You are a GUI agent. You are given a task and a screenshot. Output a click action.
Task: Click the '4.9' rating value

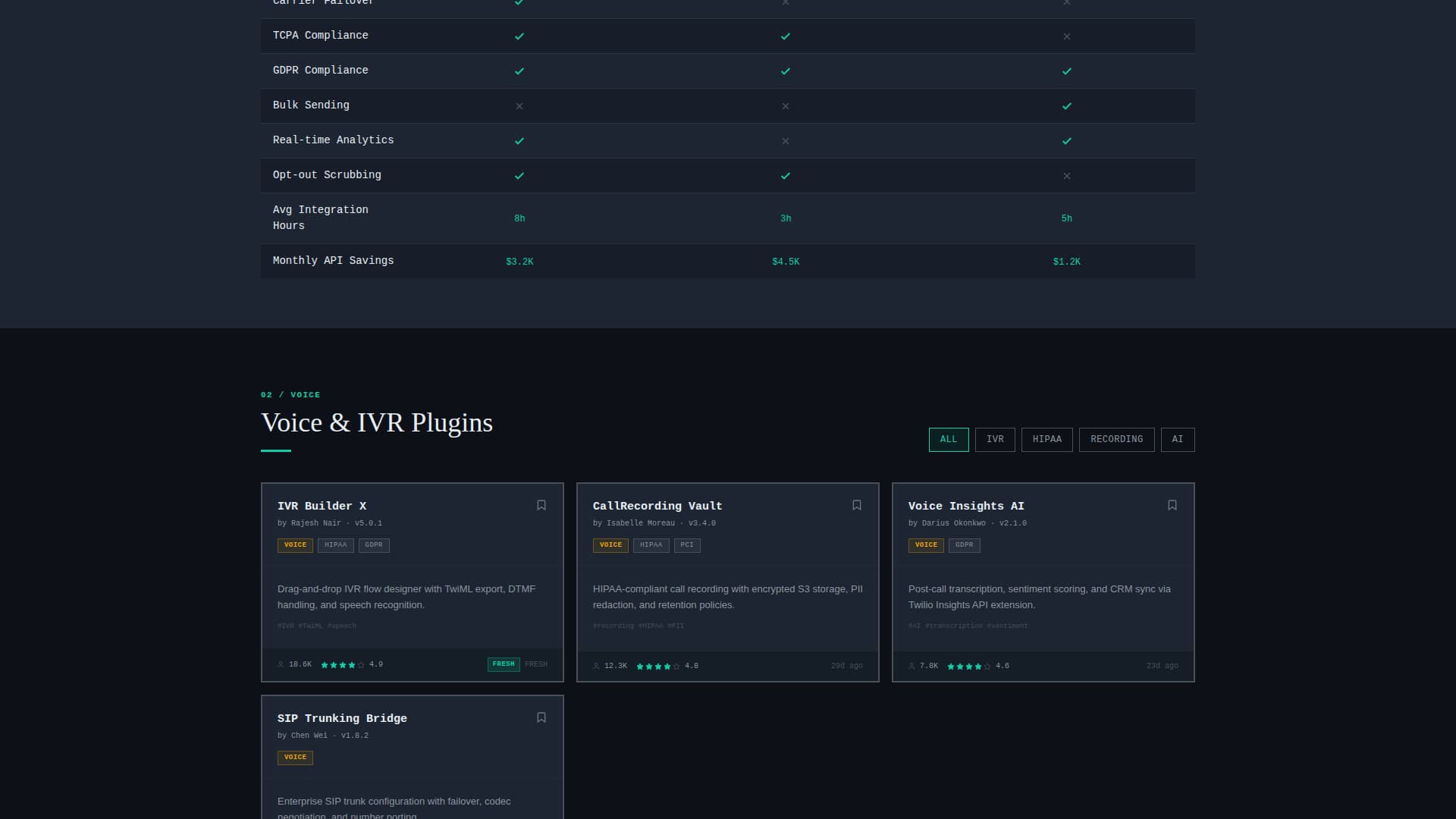tap(376, 664)
